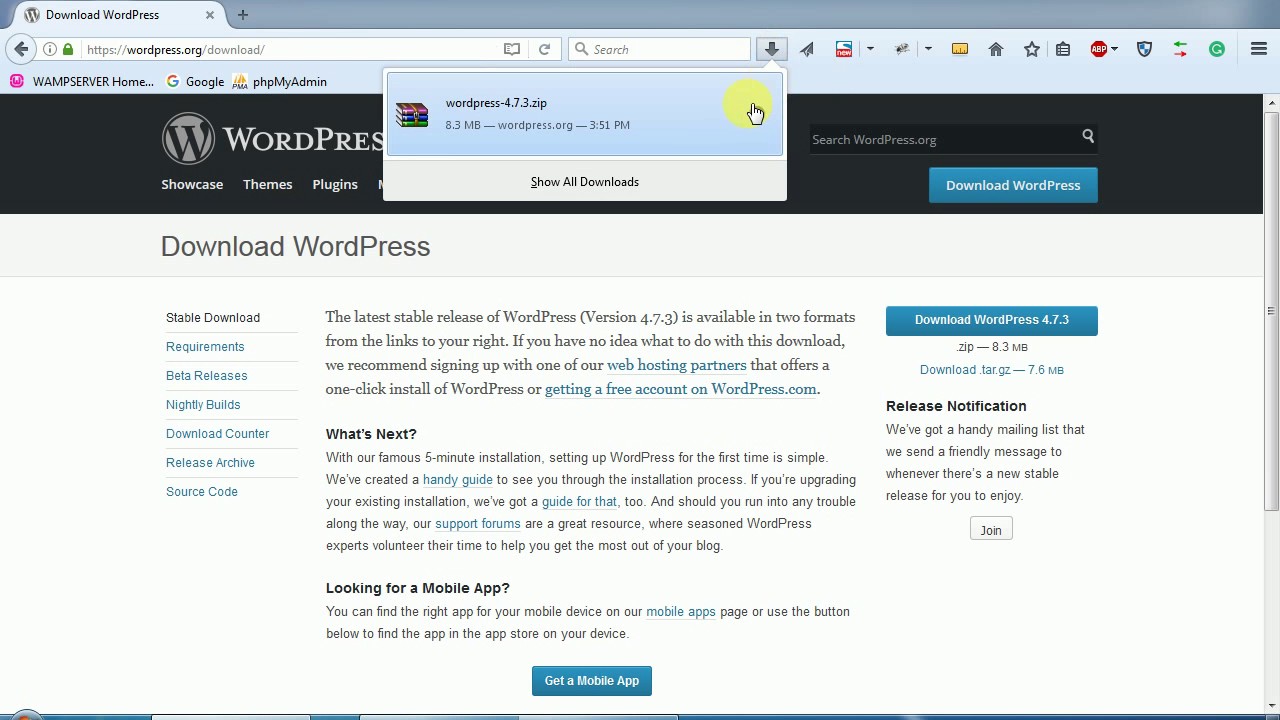
Task: Go to home page via house icon
Action: (996, 49)
